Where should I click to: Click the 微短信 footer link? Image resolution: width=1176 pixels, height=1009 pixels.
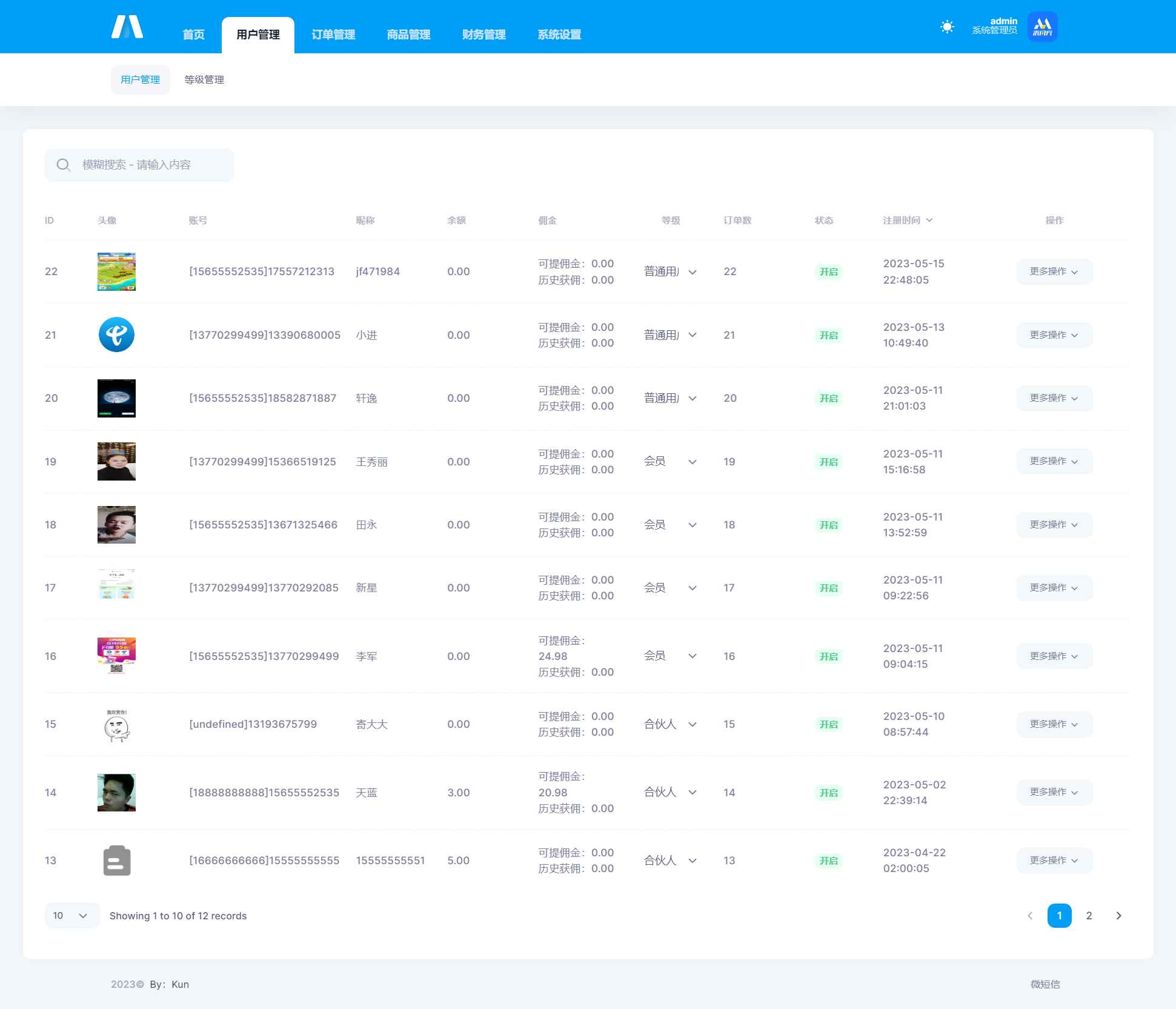1045,984
